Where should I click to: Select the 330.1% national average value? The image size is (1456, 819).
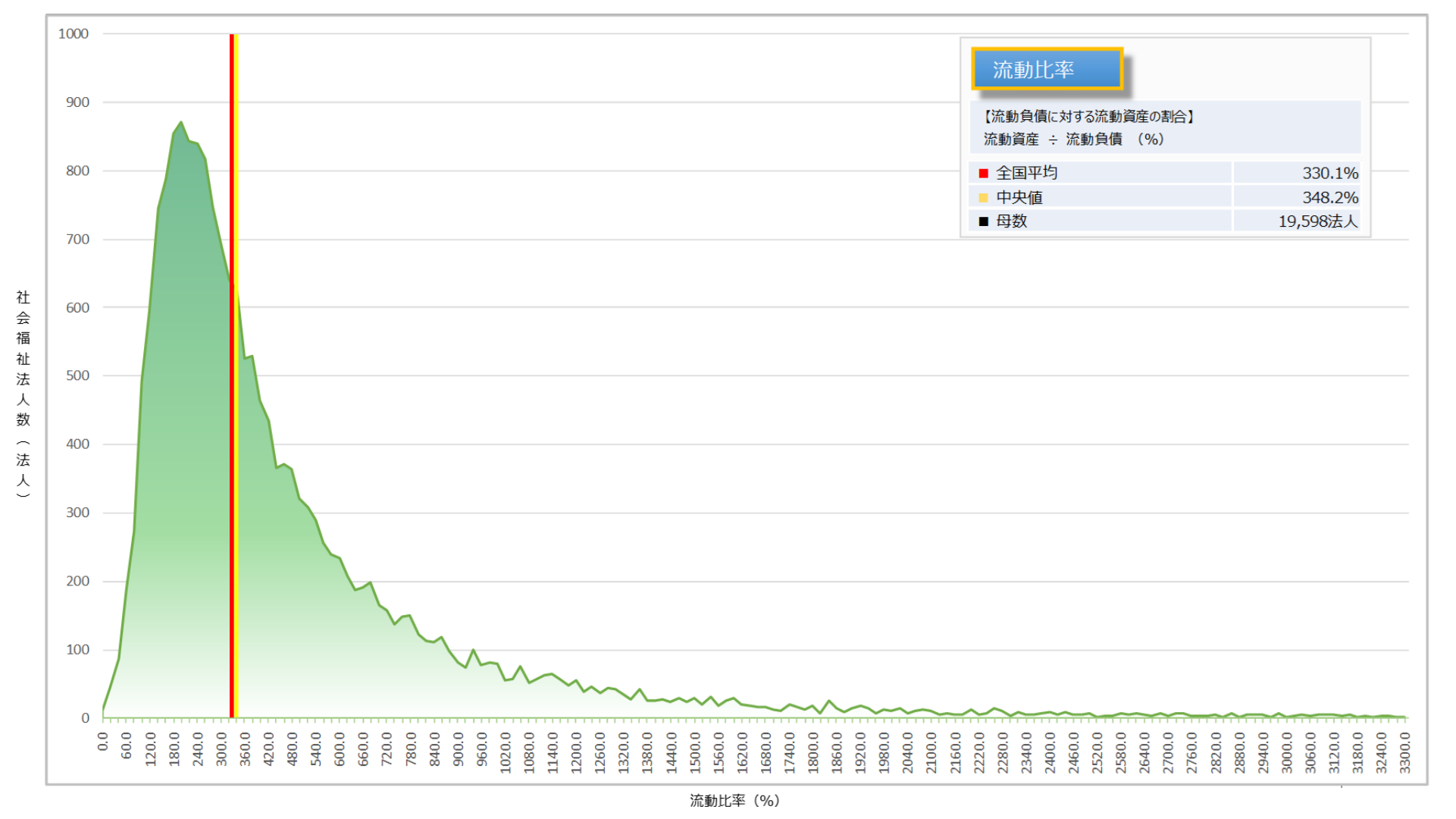[1329, 174]
